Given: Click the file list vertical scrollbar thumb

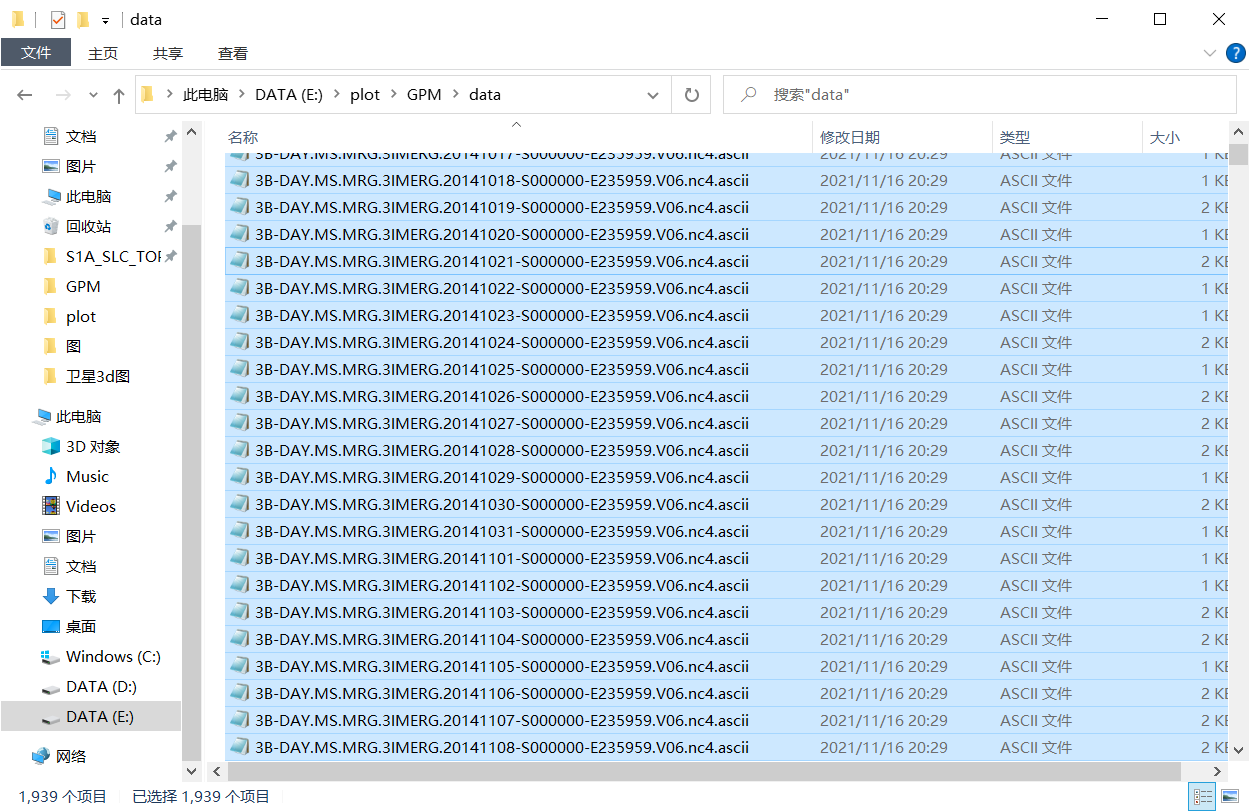Looking at the screenshot, I should click(x=1239, y=154).
